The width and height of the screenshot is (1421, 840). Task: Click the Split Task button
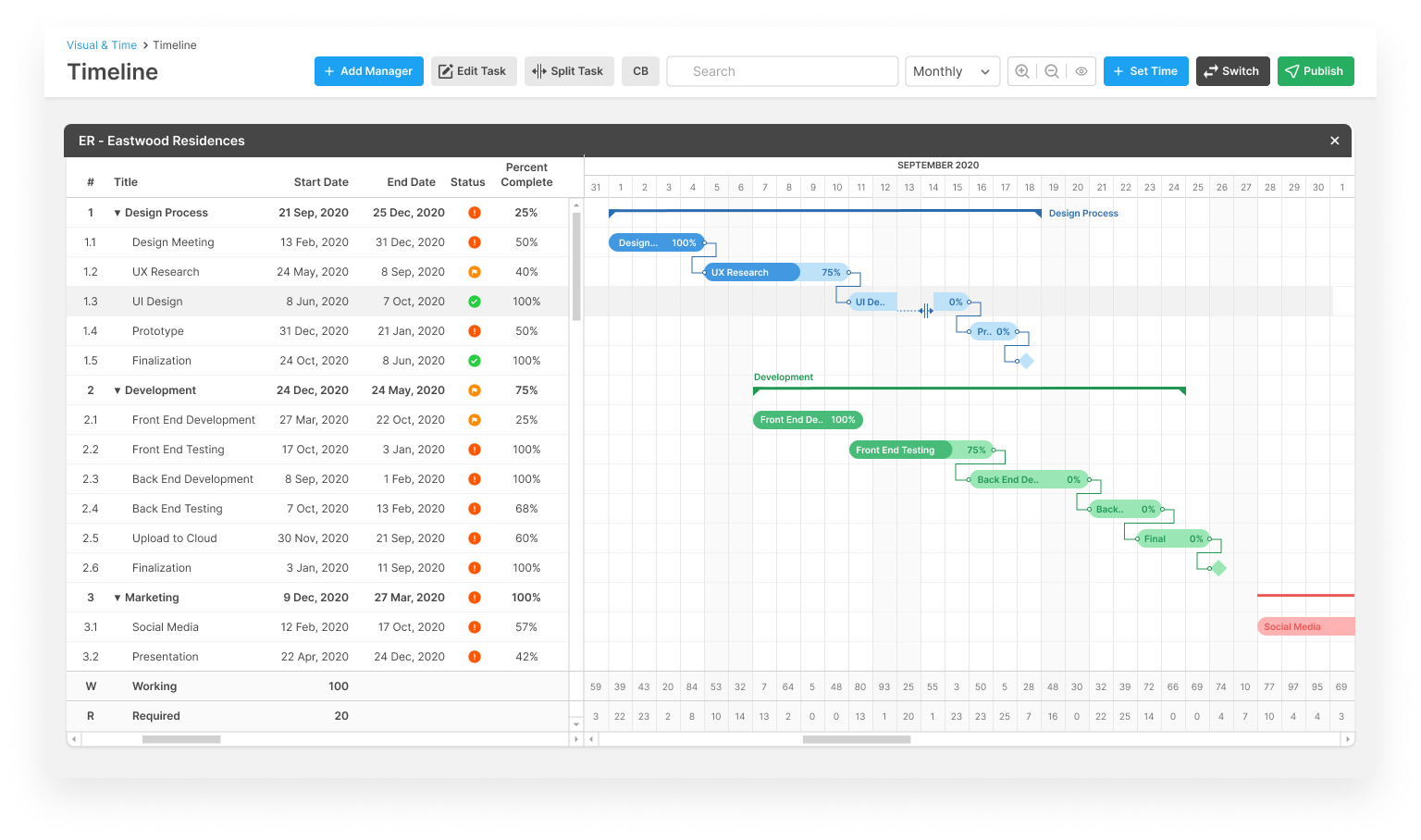pyautogui.click(x=569, y=71)
